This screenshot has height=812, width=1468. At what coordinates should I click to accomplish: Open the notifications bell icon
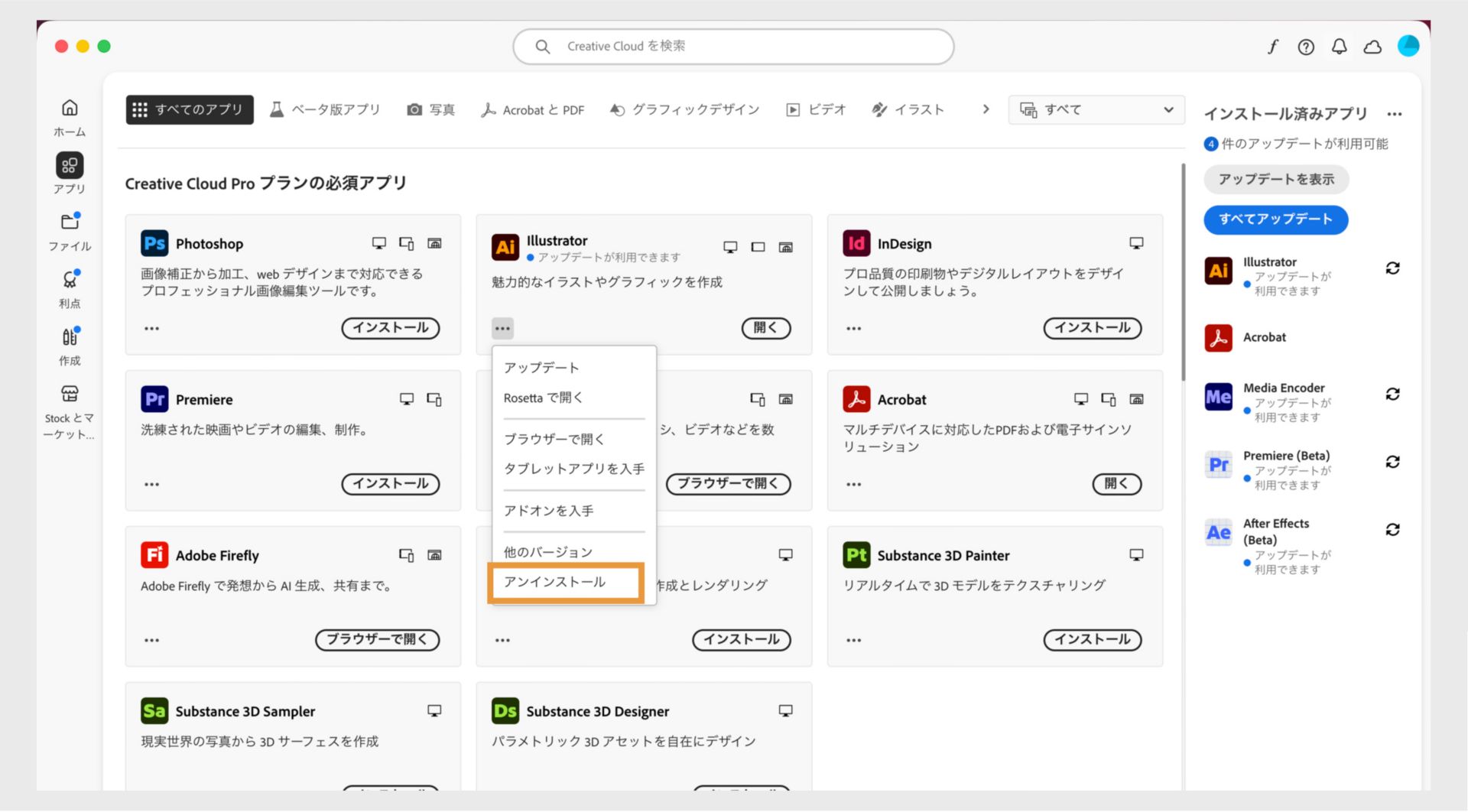tap(1339, 47)
